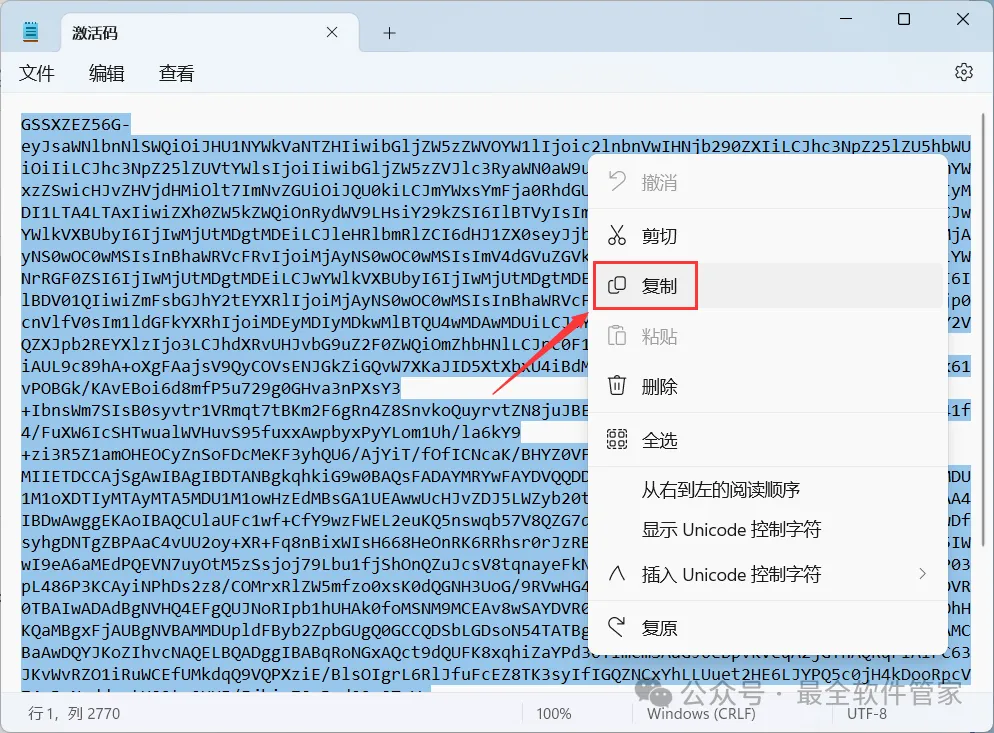Add a new tab with plus button
994x733 pixels.
click(x=389, y=33)
